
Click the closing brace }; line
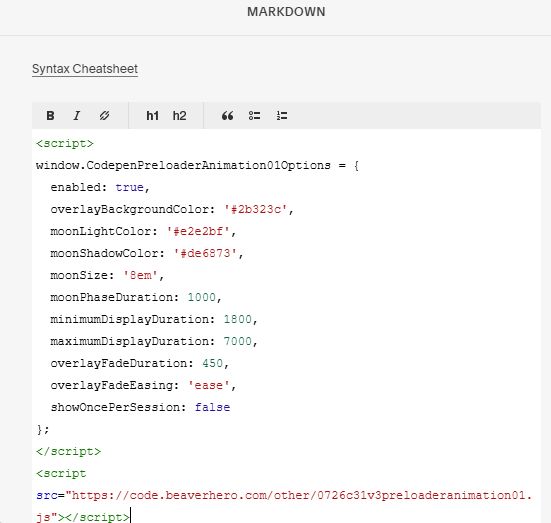point(43,430)
